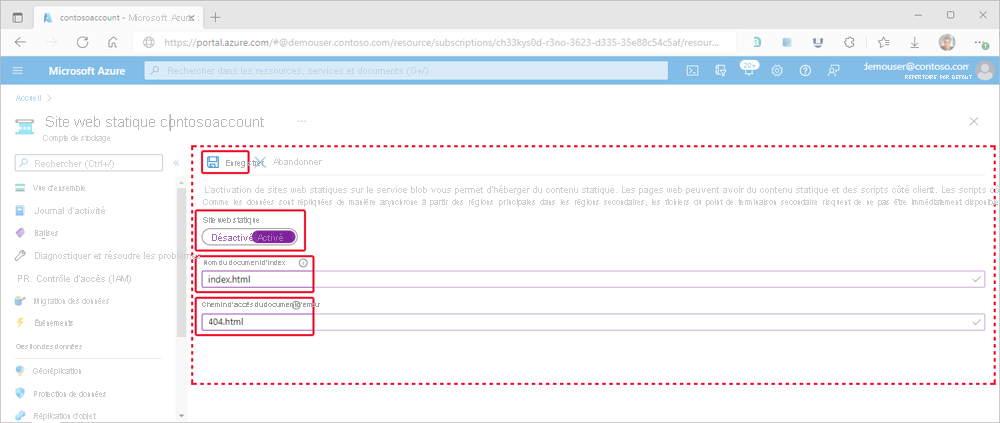The image size is (1000, 423).
Task: Click the browser address bar URL
Action: (441, 43)
